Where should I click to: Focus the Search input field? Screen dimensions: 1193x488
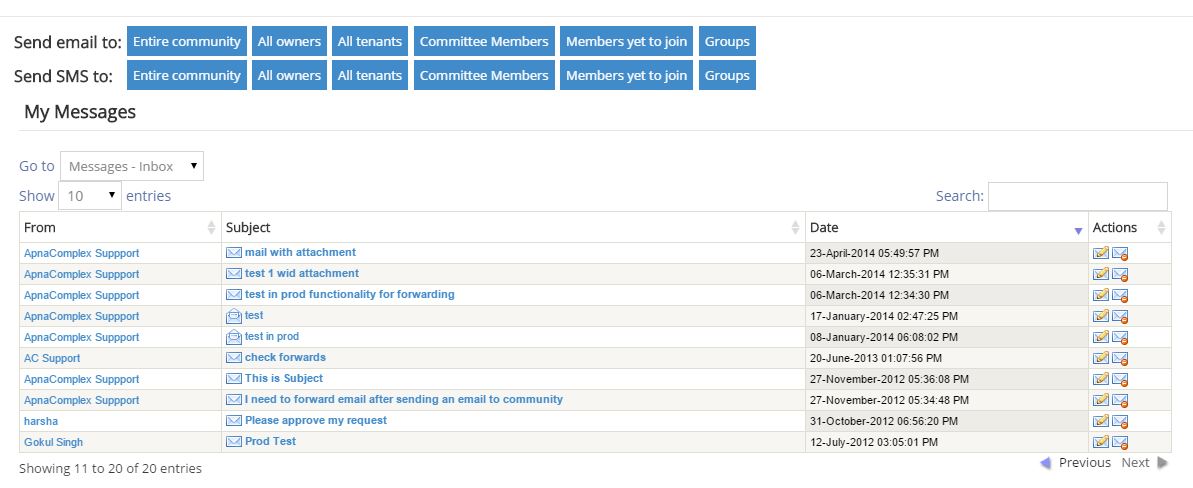coord(1077,196)
